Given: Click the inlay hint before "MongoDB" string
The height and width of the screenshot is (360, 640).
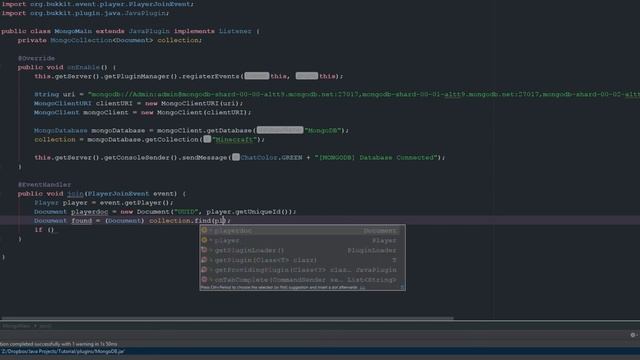Looking at the screenshot, I should (280, 130).
